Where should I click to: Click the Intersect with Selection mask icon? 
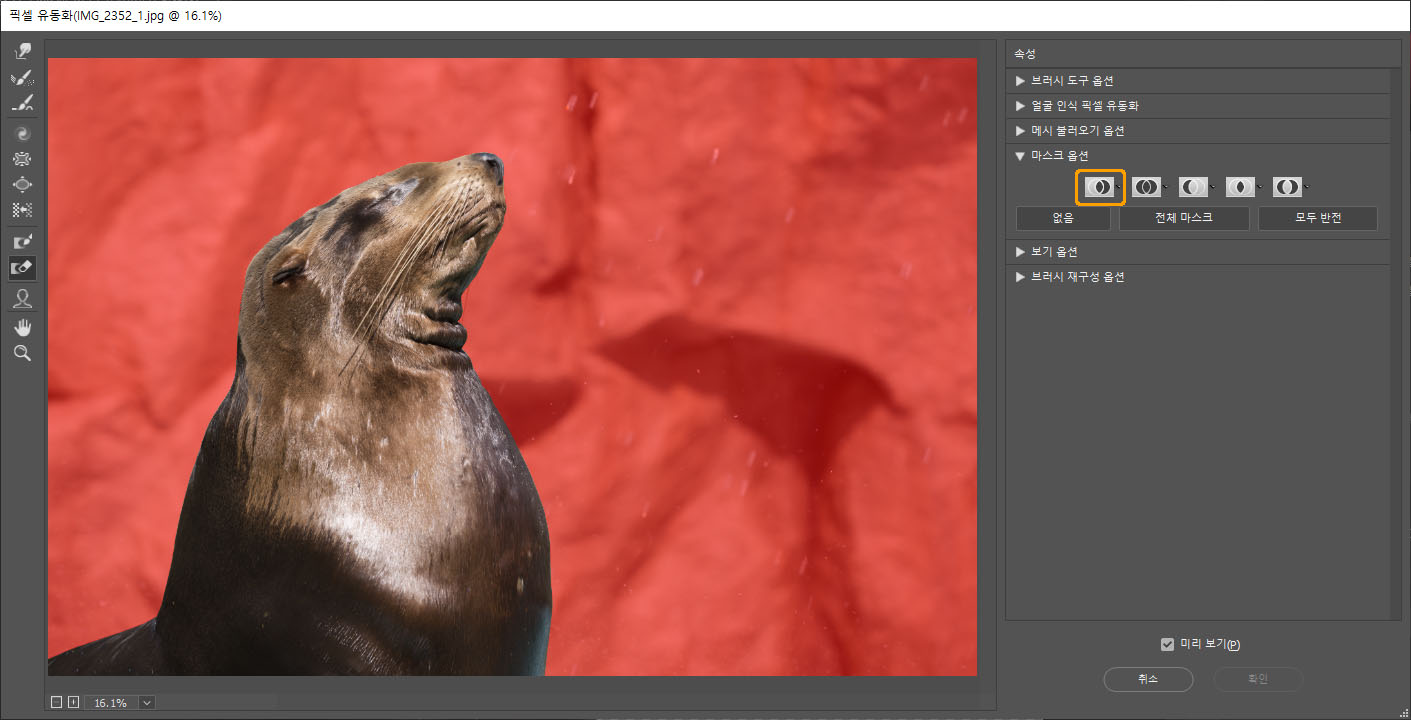(x=1240, y=187)
